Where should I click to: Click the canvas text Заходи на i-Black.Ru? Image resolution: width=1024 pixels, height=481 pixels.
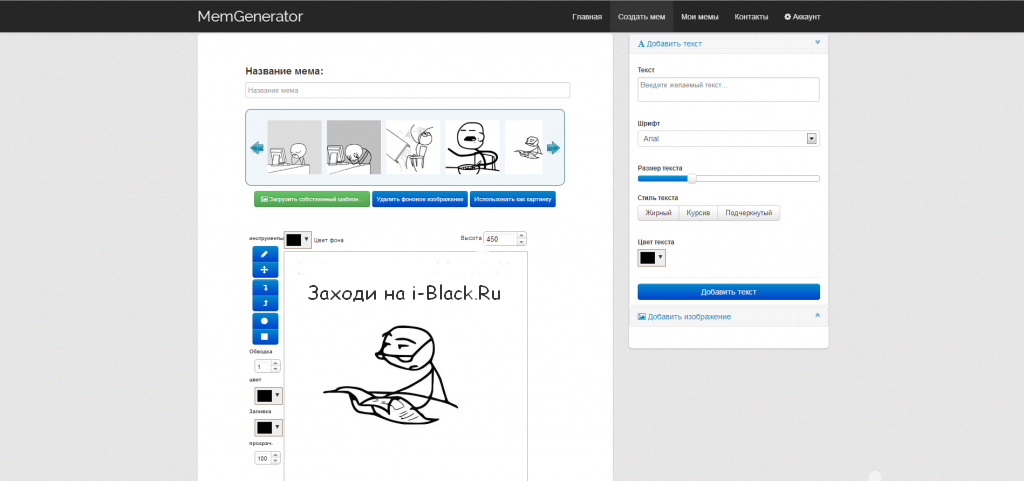tap(404, 293)
